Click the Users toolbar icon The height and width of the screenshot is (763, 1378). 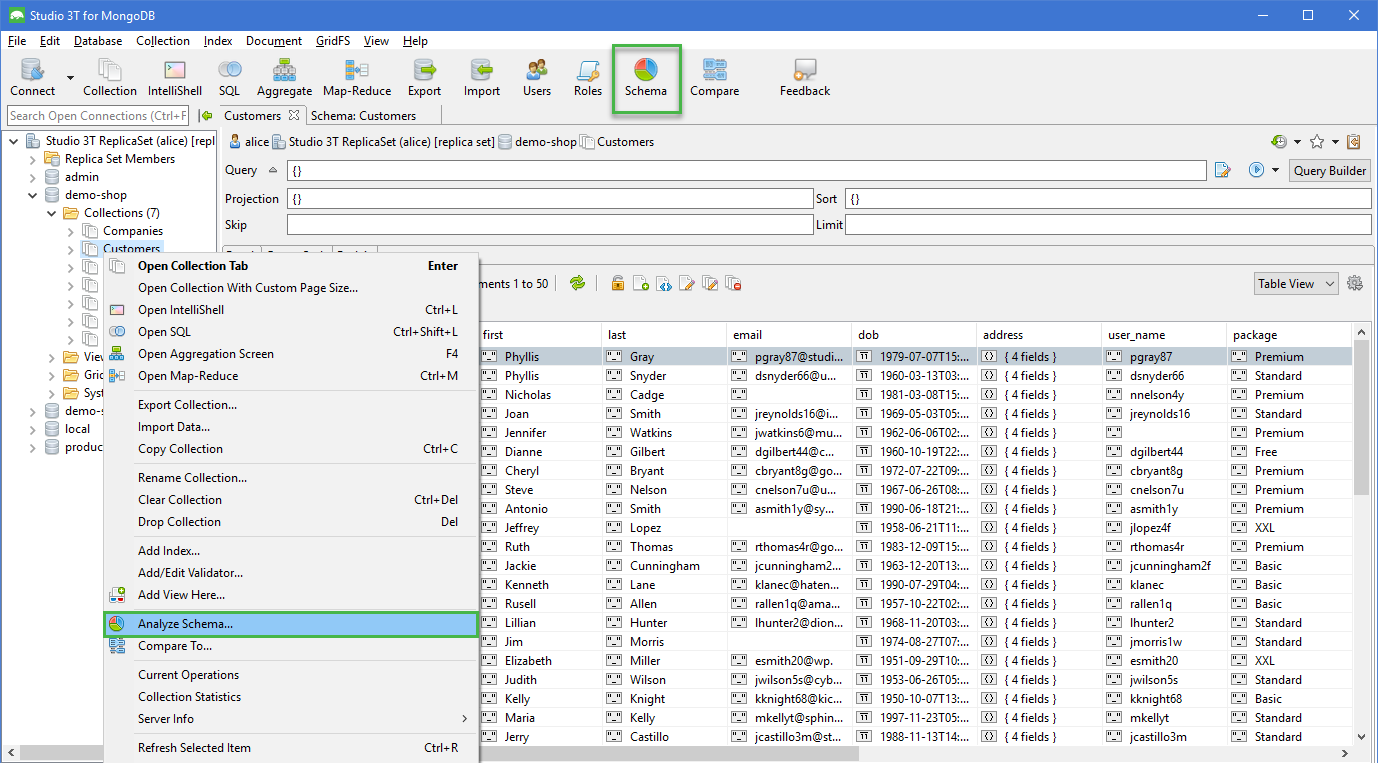pos(537,77)
